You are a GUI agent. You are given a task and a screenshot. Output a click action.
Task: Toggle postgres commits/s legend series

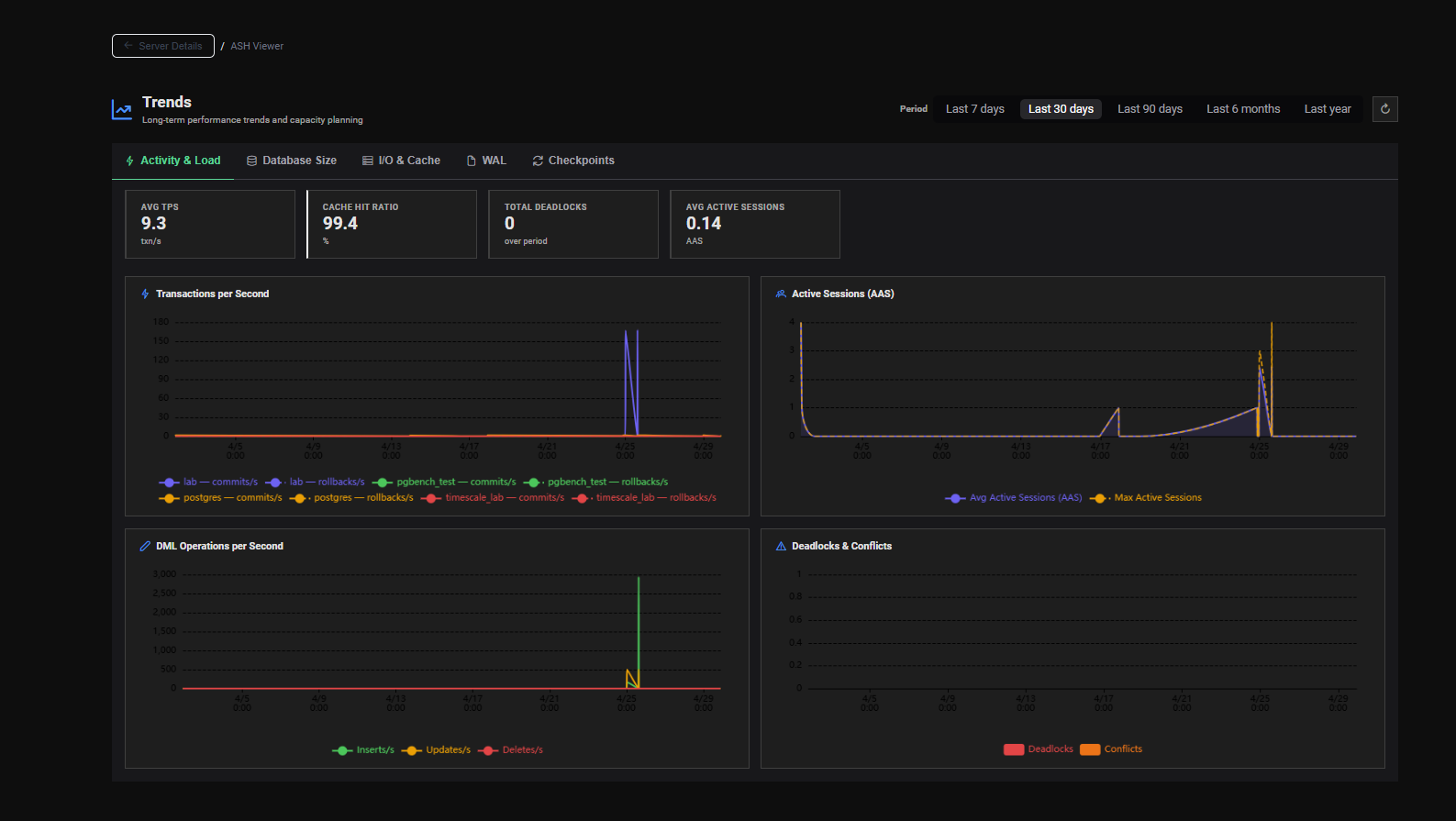point(220,498)
